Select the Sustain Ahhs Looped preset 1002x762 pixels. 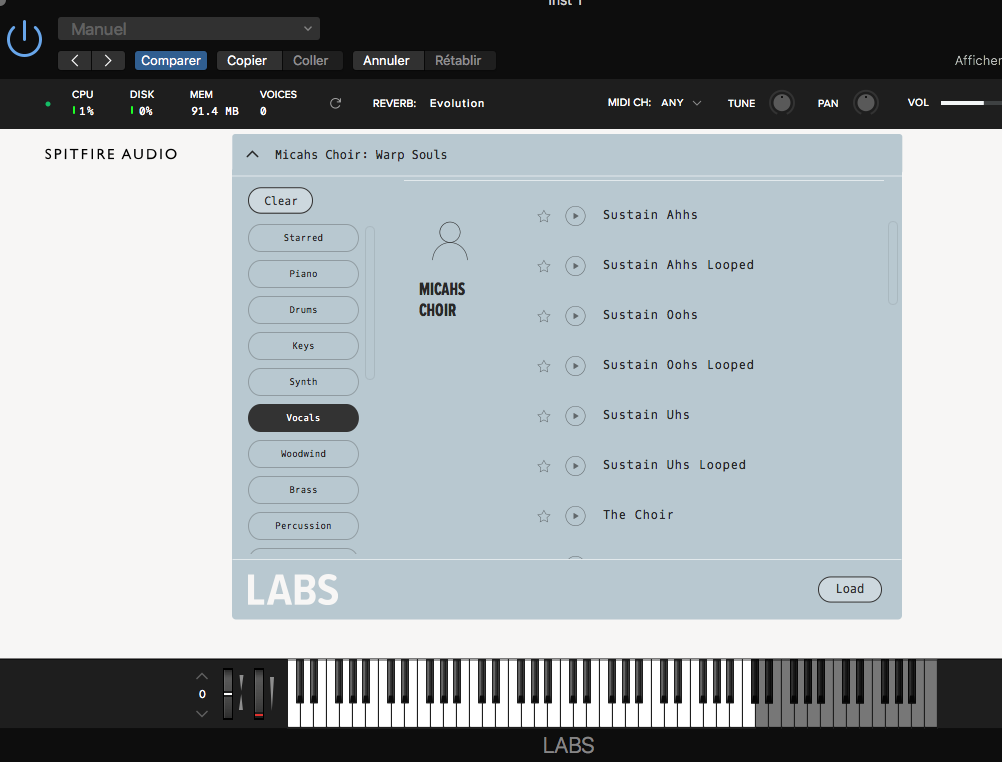(x=678, y=265)
